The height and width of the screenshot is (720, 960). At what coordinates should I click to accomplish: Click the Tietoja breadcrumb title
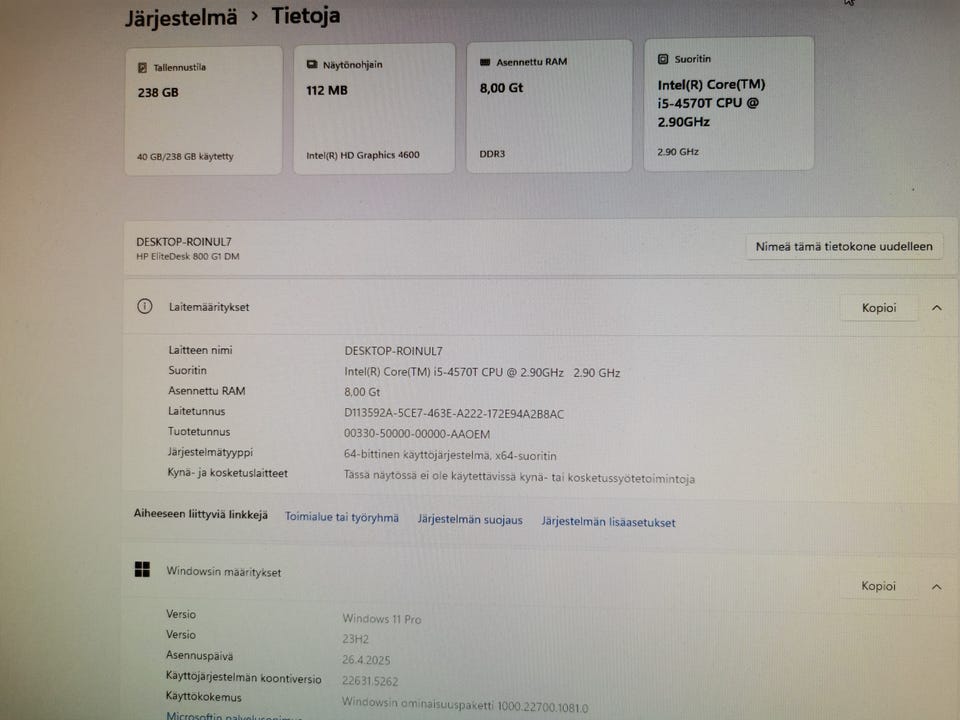pos(306,15)
